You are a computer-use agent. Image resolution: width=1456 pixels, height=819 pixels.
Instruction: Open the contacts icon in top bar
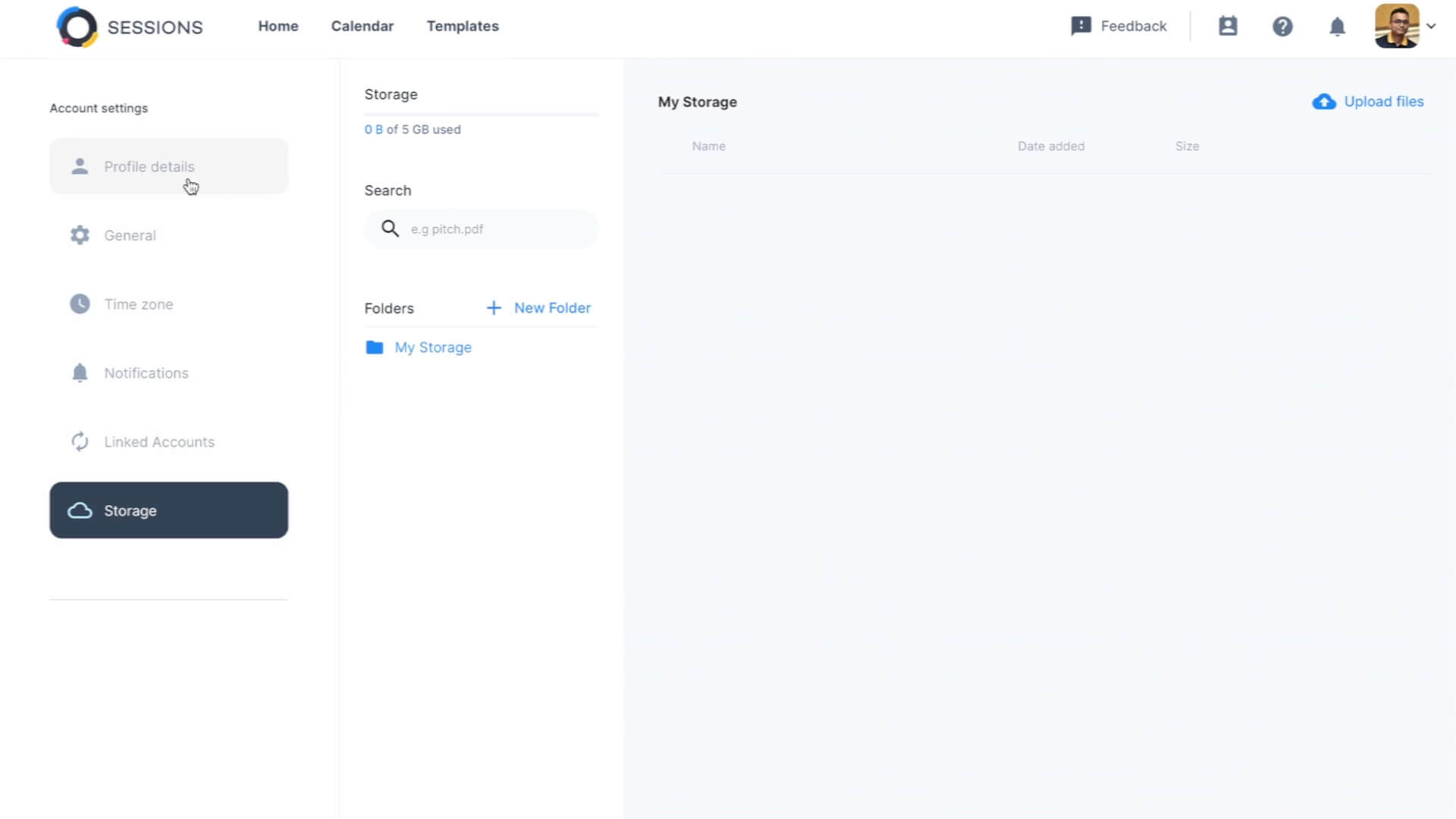[x=1228, y=26]
